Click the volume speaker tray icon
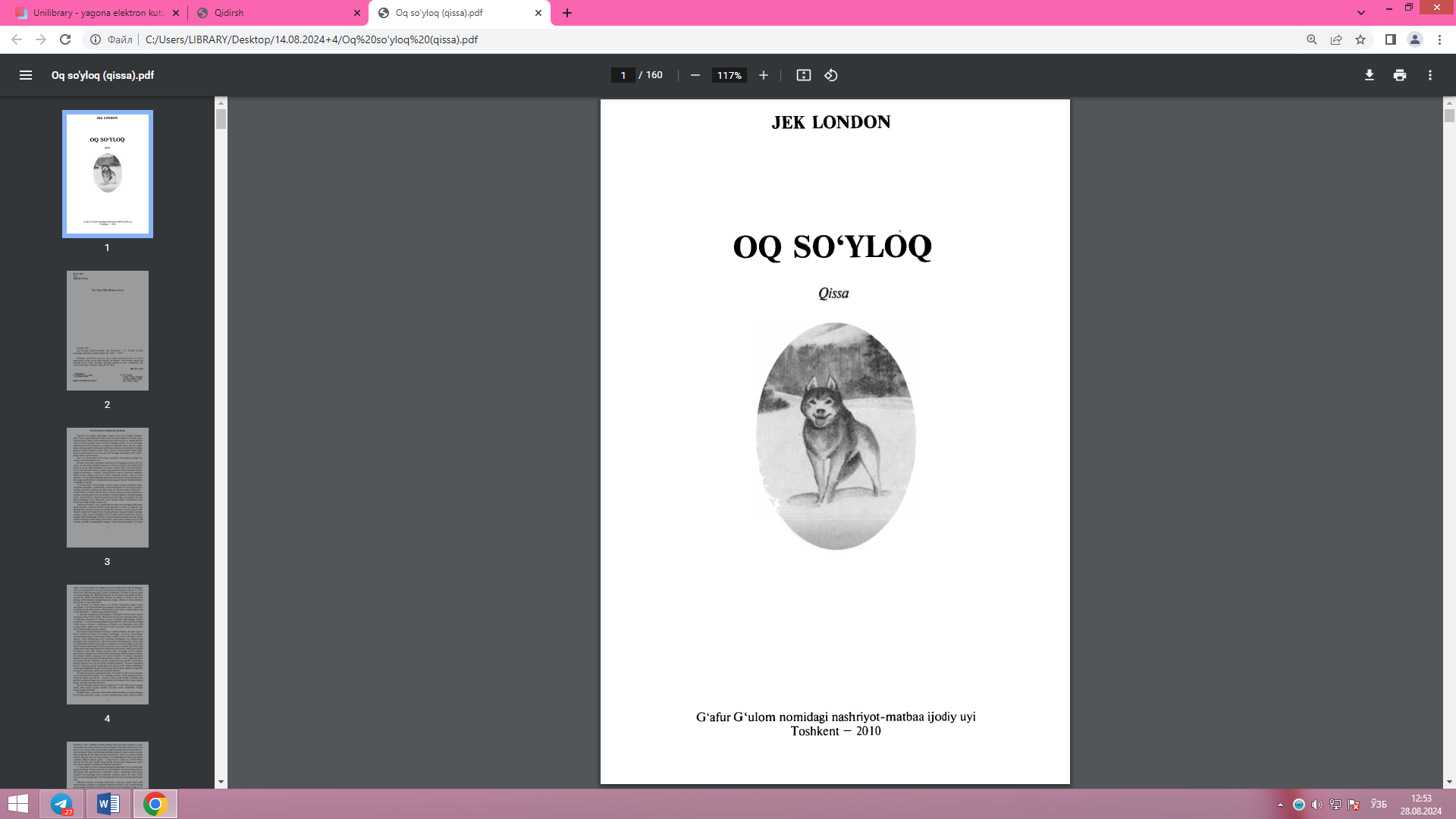 point(1316,805)
